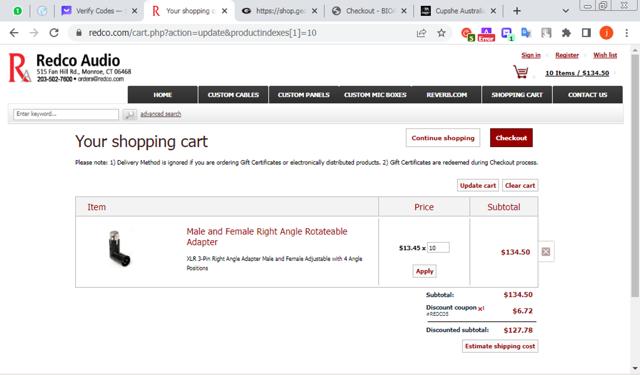
Task: Open the orange profile avatar
Action: [606, 33]
